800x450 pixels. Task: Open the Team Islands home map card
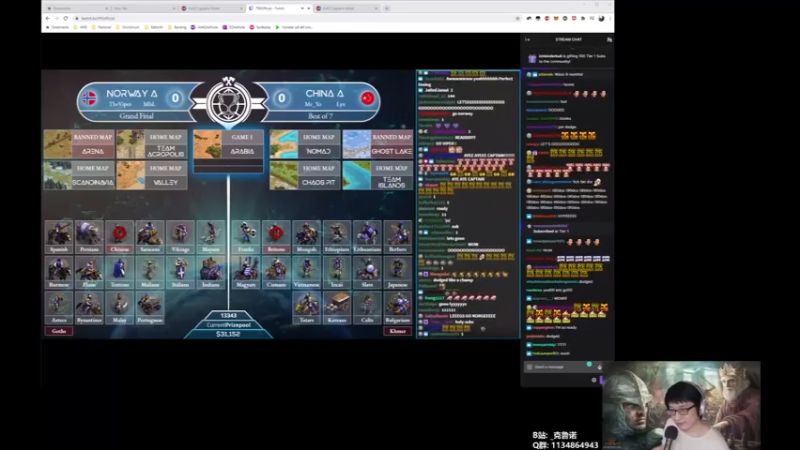coord(378,175)
